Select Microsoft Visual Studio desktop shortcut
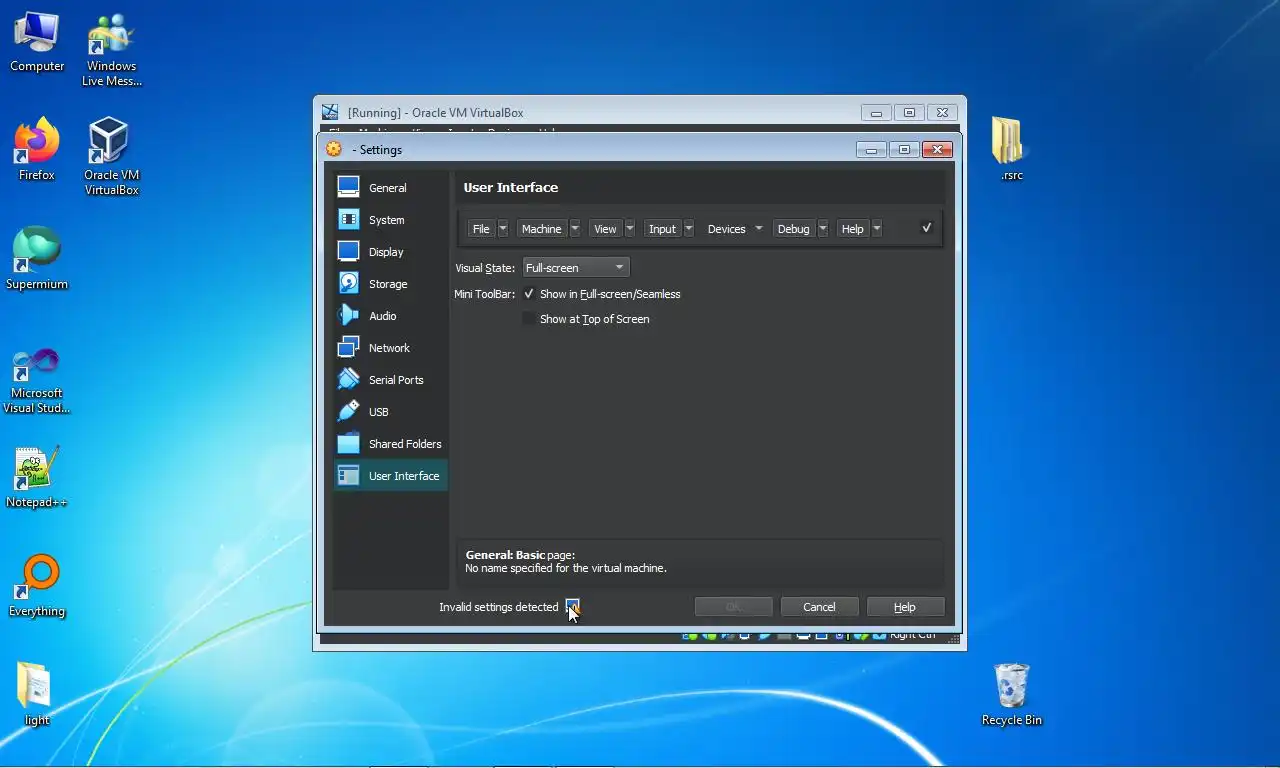Image resolution: width=1280 pixels, height=768 pixels. click(37, 380)
